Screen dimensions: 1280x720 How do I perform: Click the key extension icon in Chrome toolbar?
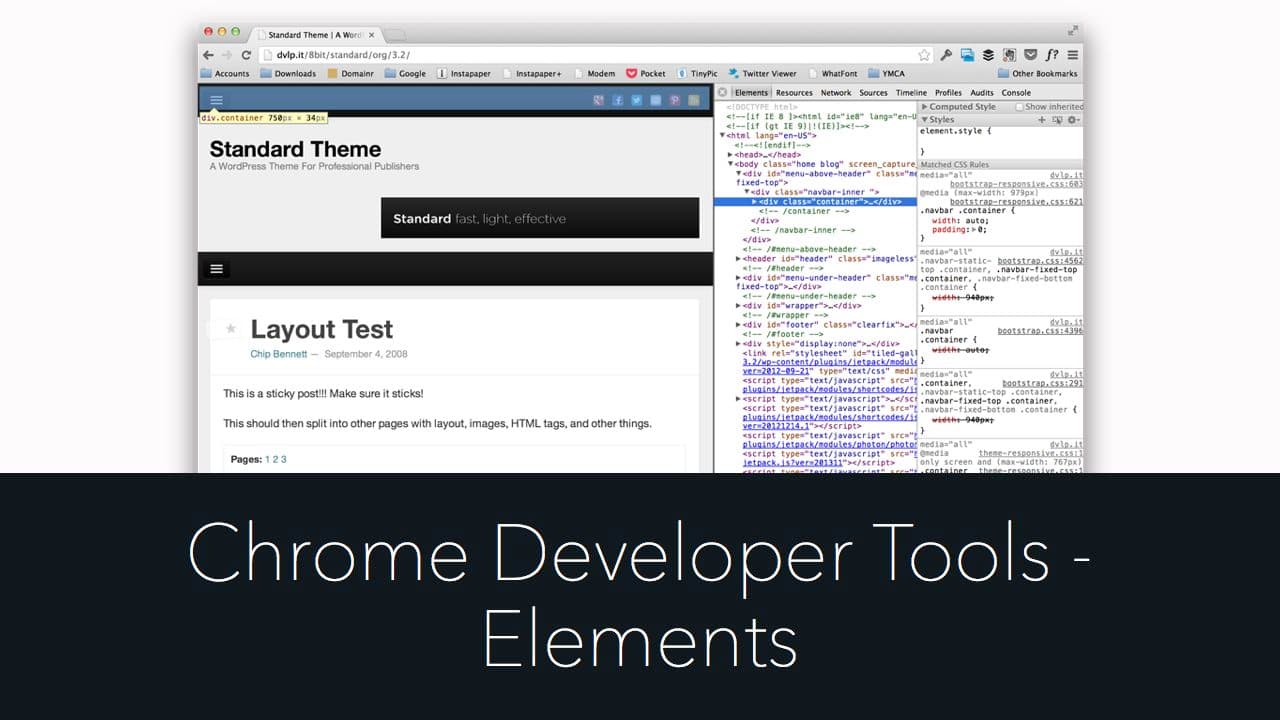click(946, 55)
